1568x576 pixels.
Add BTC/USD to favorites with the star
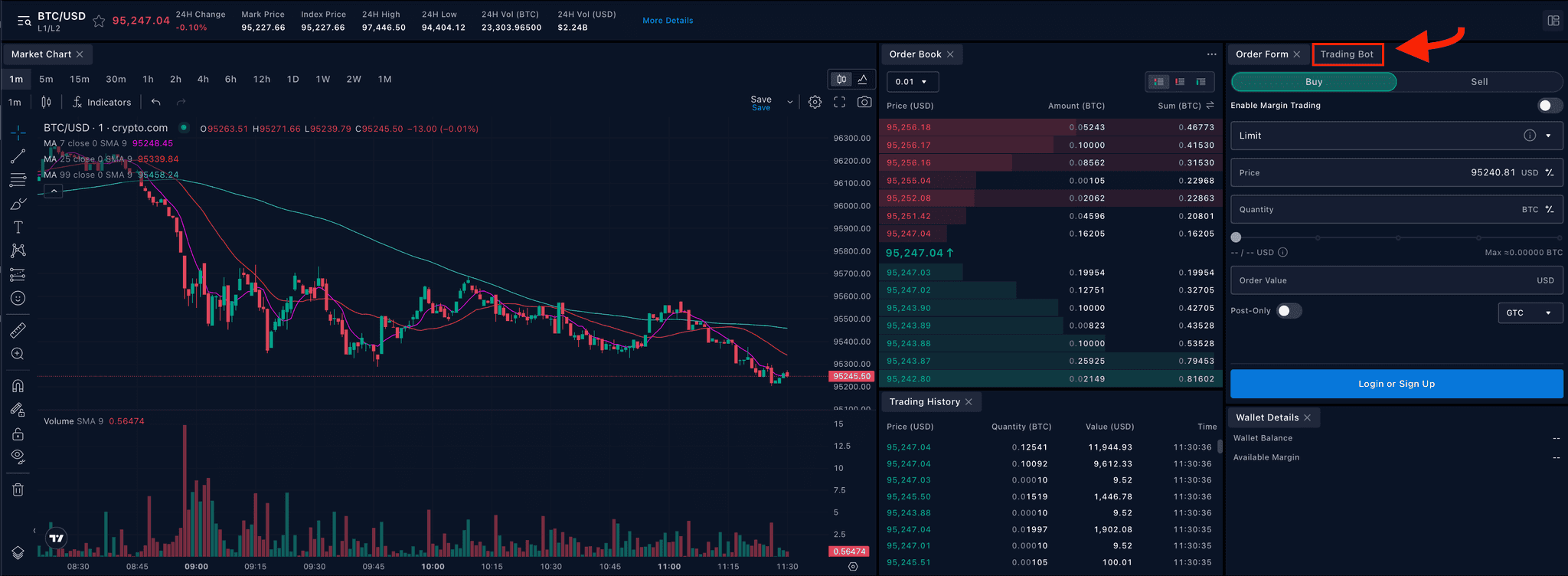point(99,21)
